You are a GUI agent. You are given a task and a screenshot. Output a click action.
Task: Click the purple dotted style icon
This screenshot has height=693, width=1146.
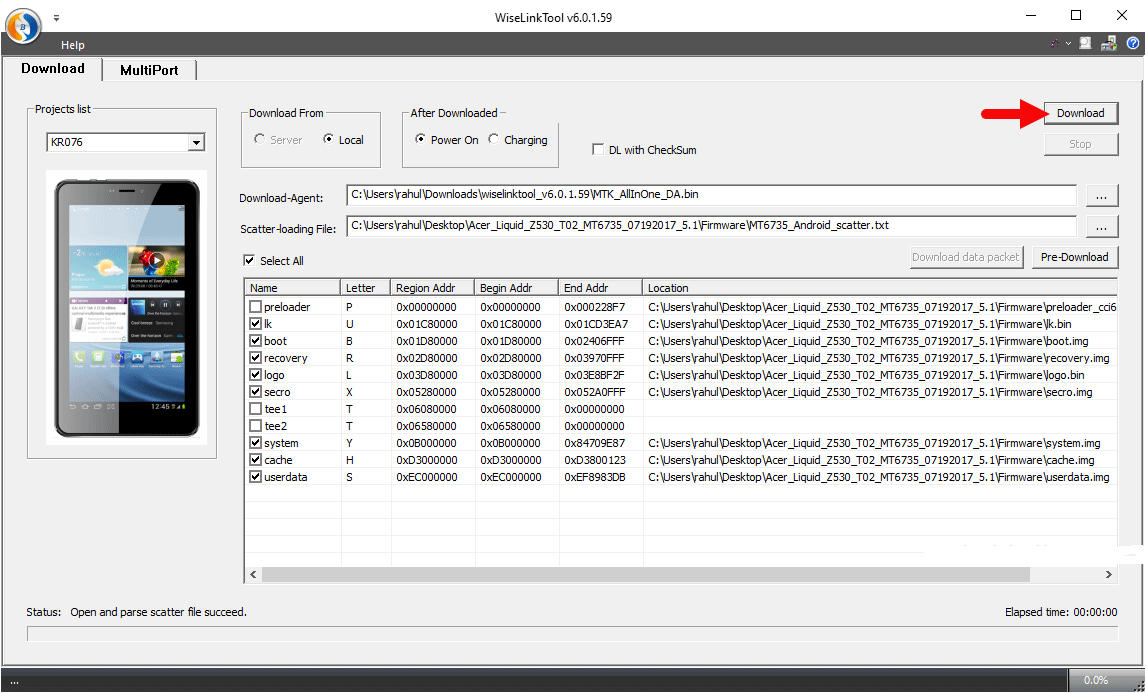[x=1055, y=44]
